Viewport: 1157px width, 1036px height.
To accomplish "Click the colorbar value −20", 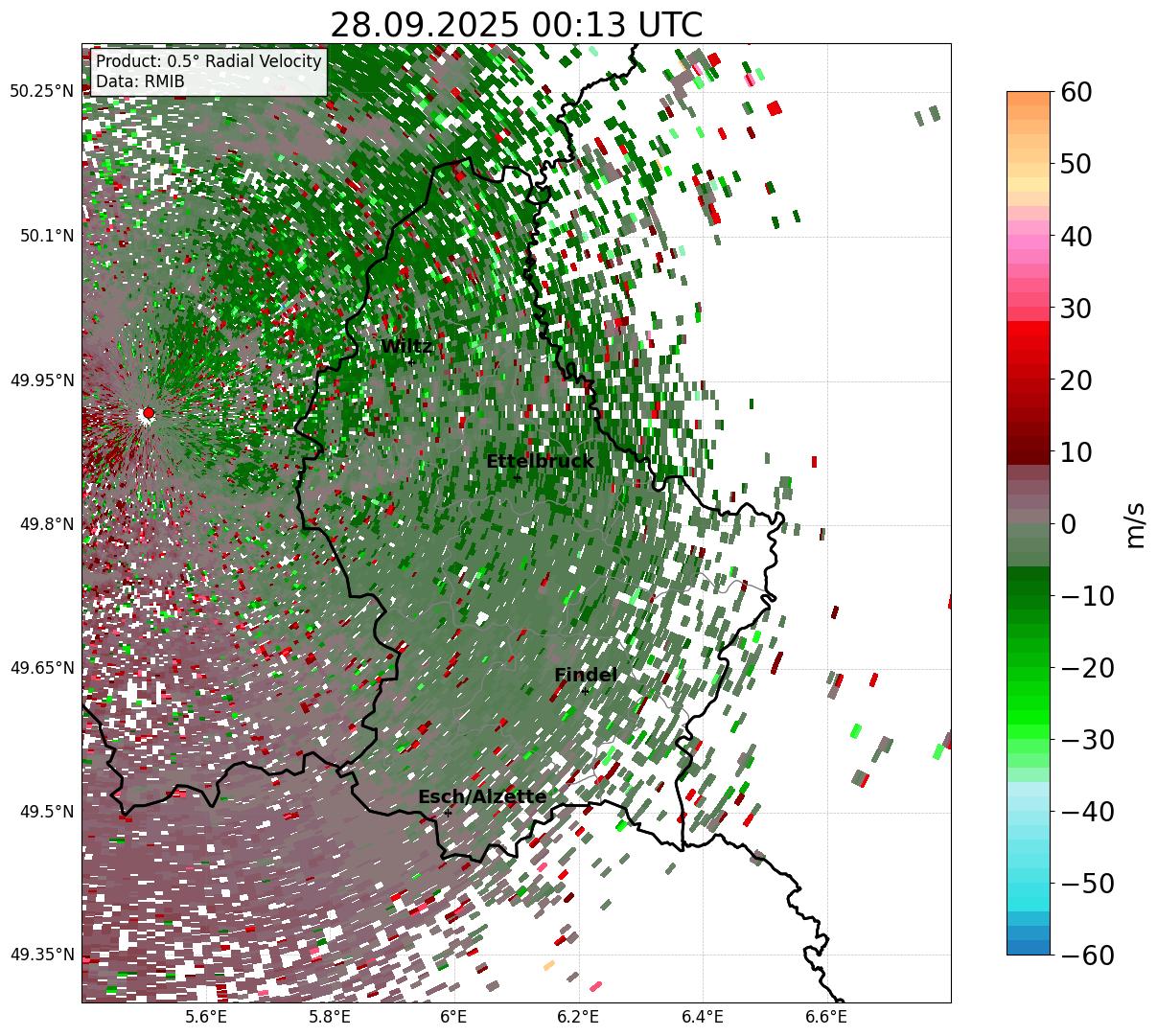I will [x=1086, y=667].
